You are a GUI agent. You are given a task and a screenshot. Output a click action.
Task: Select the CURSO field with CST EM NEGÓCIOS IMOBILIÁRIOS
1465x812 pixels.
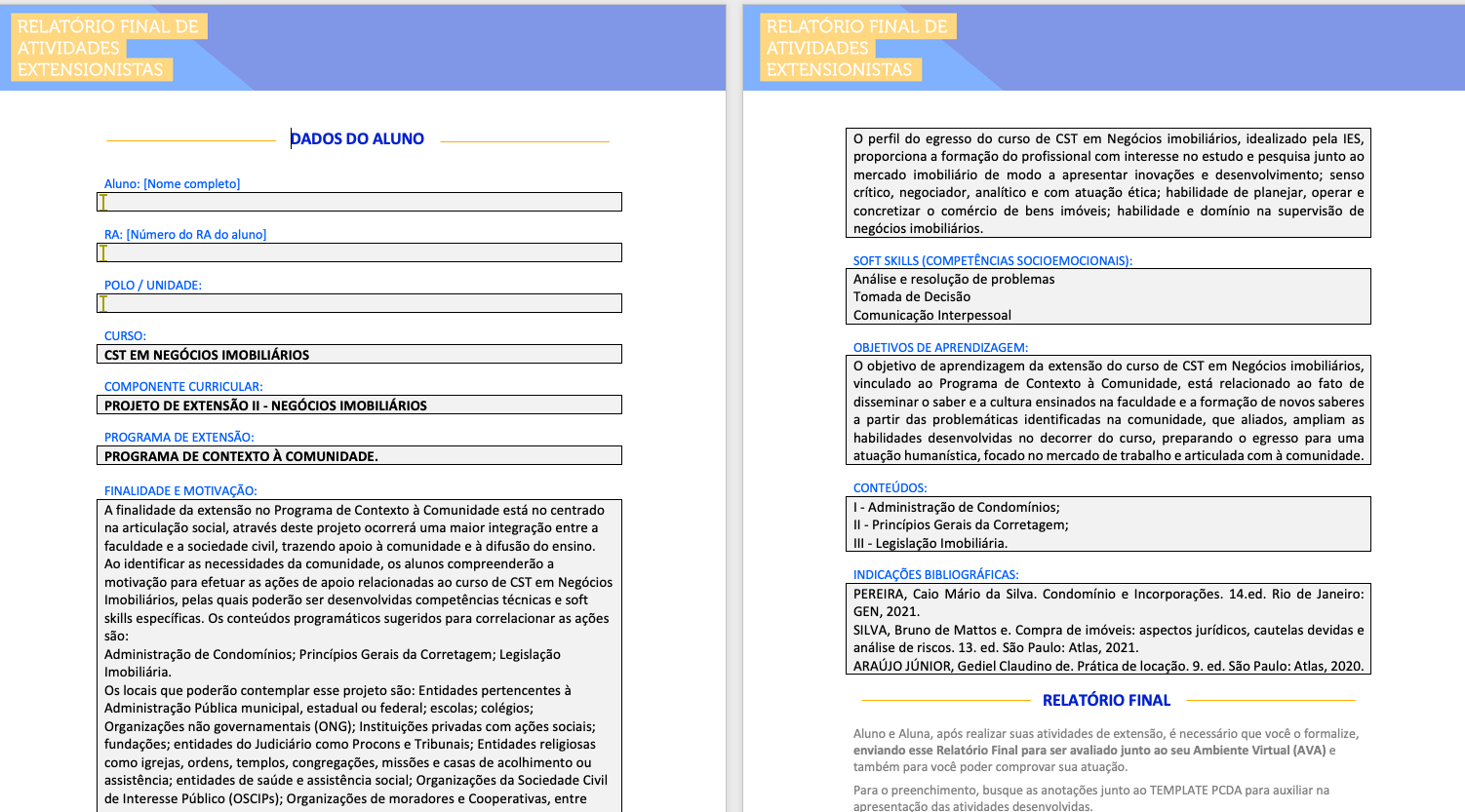click(x=359, y=355)
